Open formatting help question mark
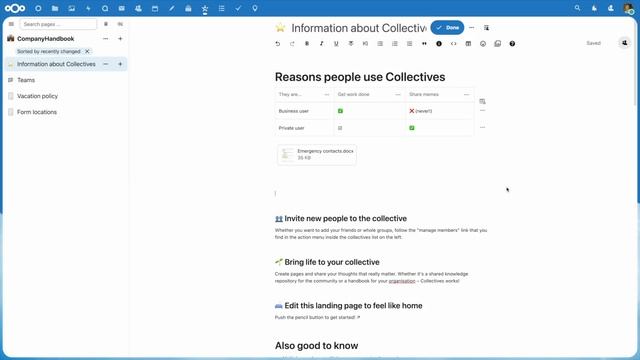 pos(512,44)
